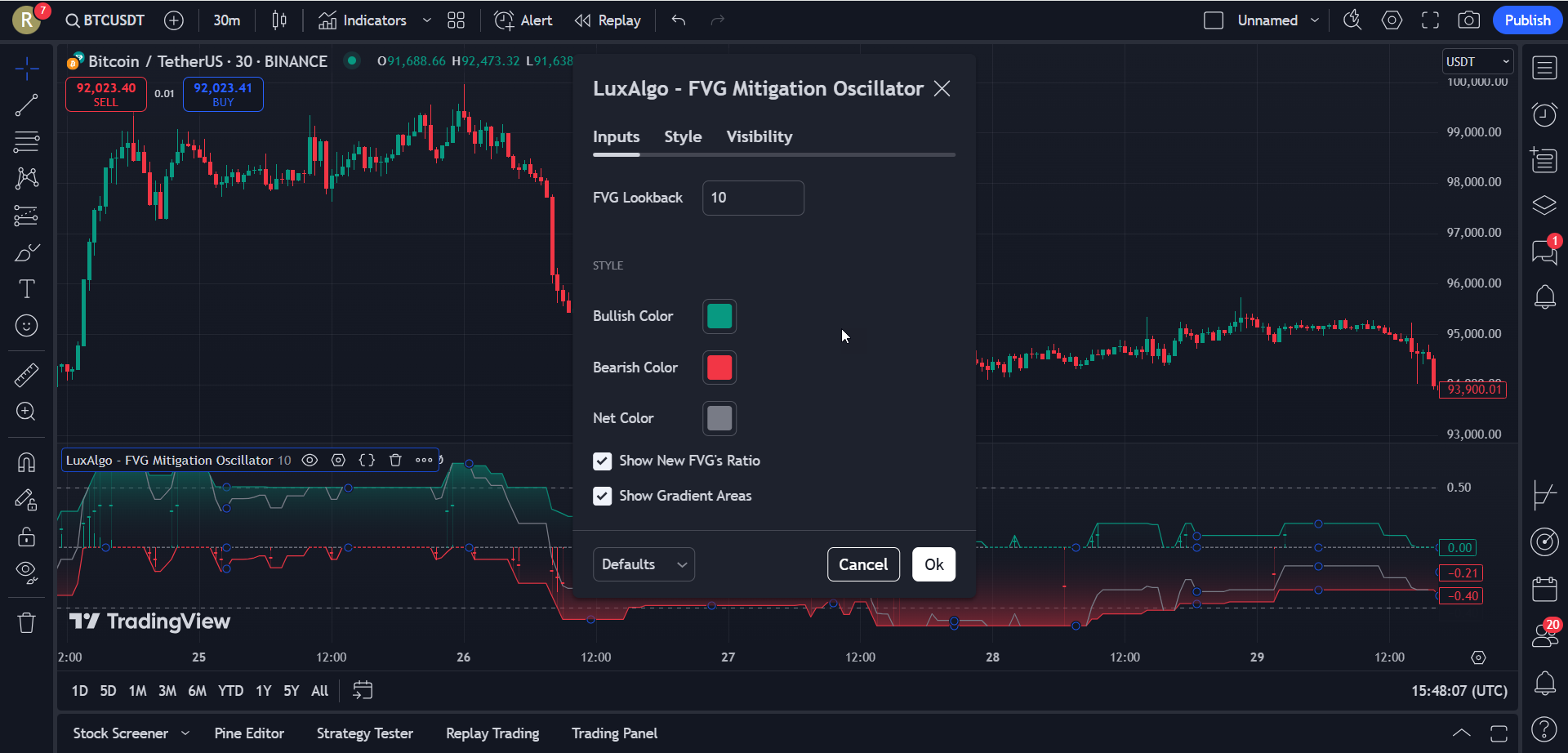Open the quick search lightbulb icon
Viewport: 1568px width, 753px height.
tap(1352, 20)
